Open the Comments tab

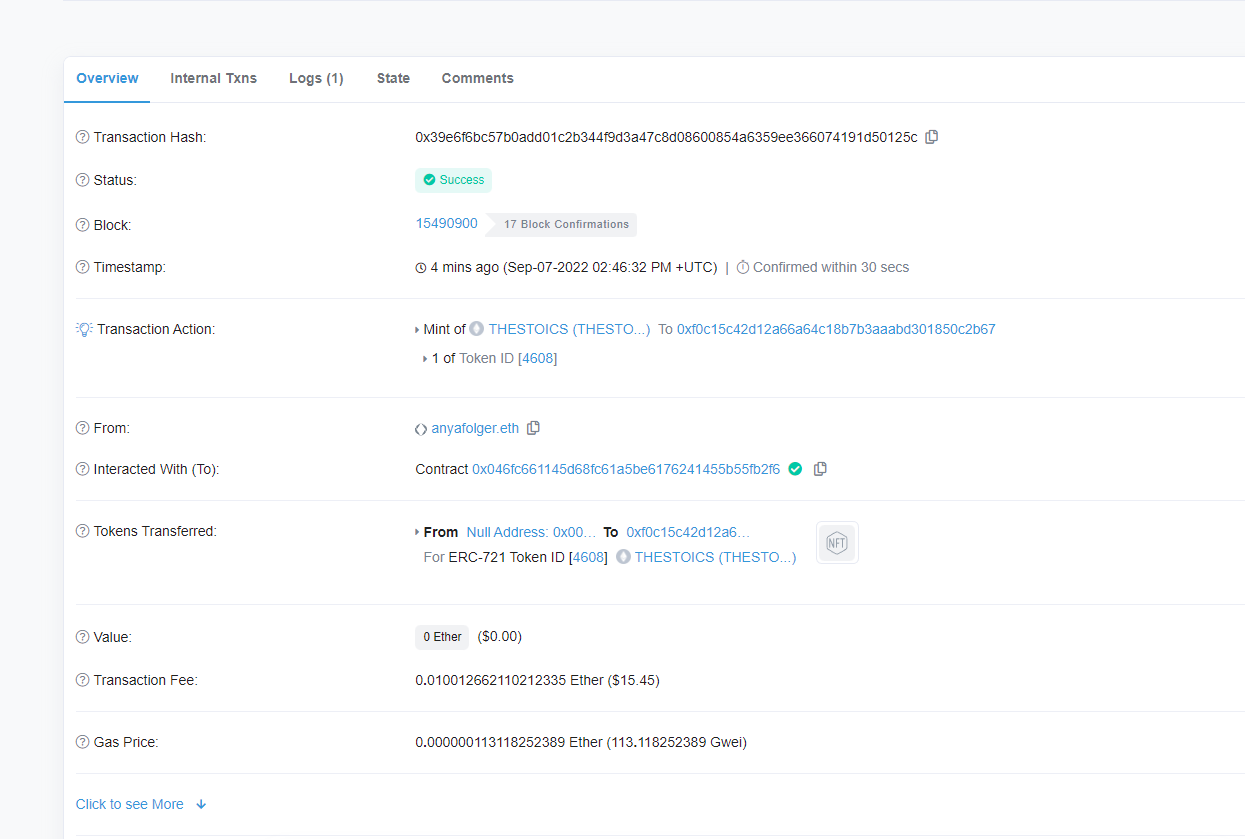(x=477, y=78)
